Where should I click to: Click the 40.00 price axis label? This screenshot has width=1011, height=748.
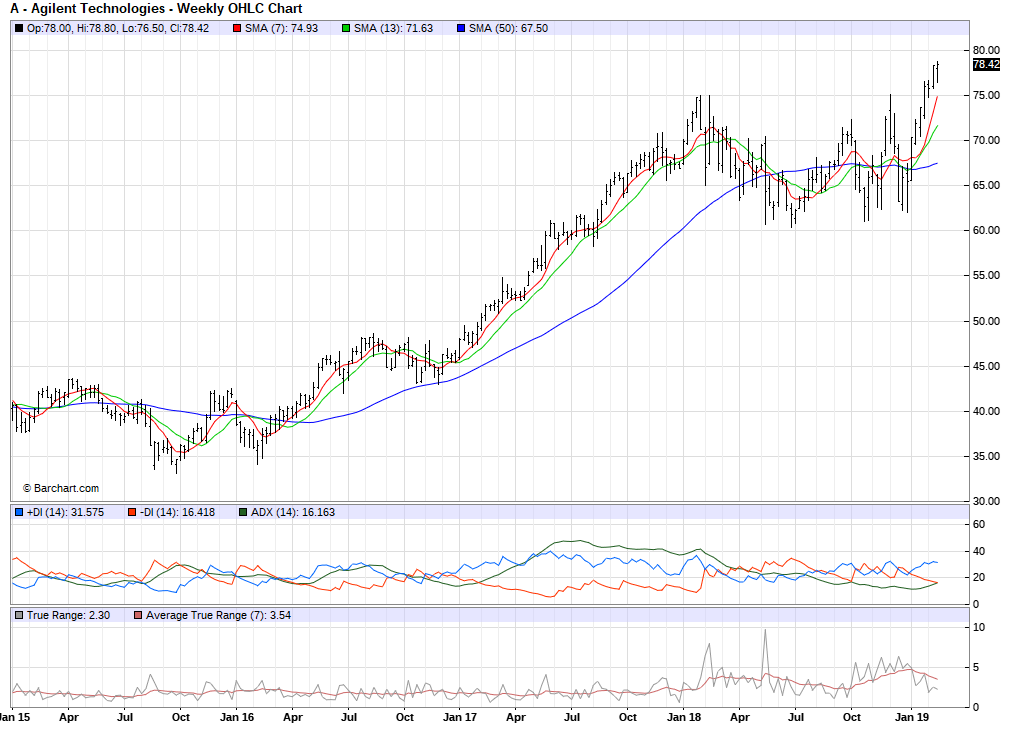986,411
